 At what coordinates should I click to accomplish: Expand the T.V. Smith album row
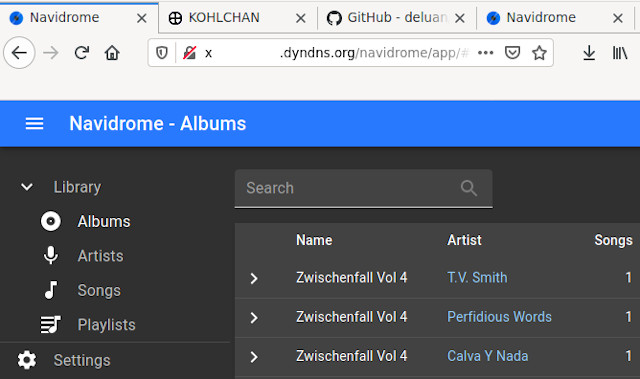tap(254, 278)
